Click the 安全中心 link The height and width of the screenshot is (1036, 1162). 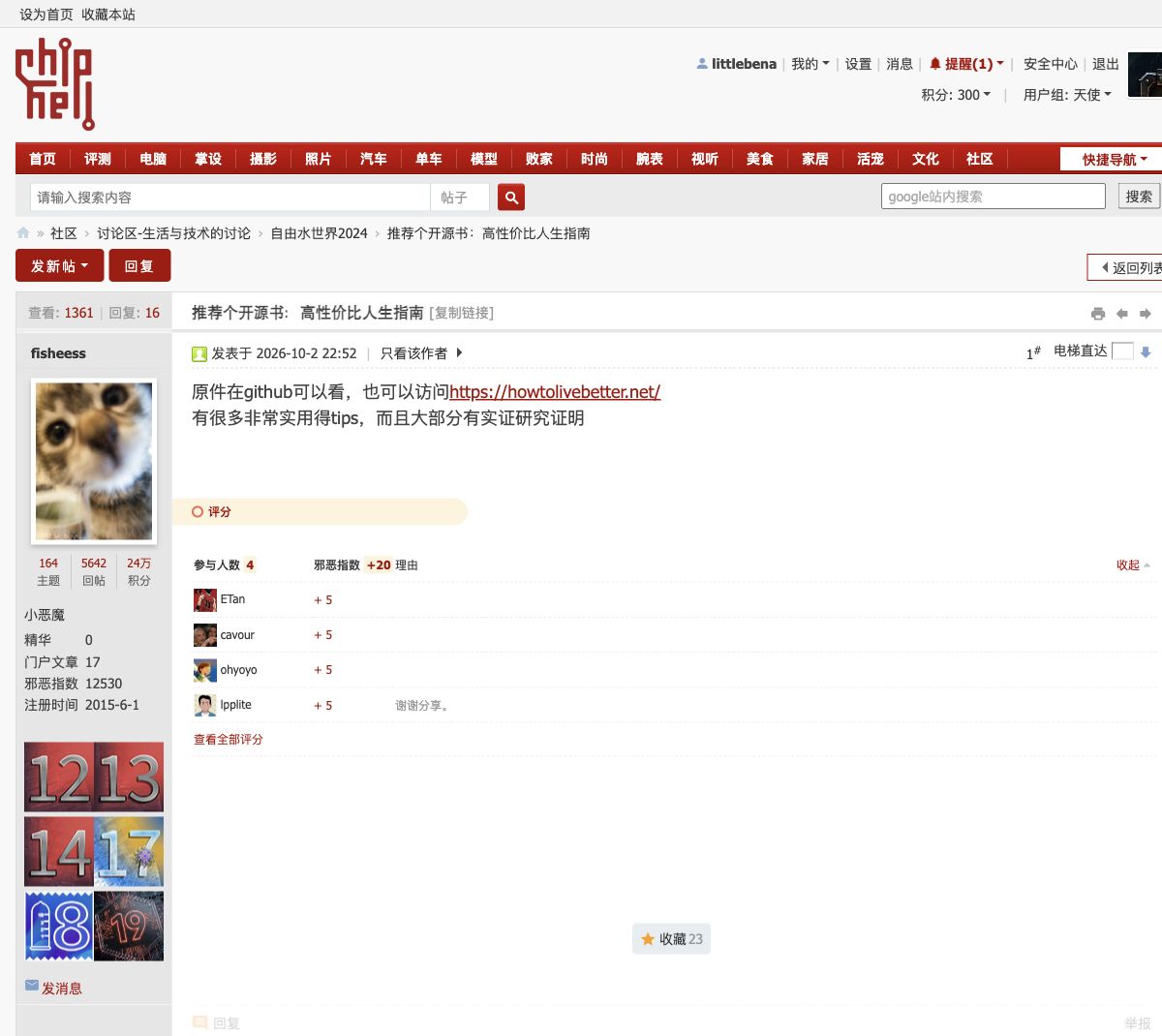click(1051, 64)
